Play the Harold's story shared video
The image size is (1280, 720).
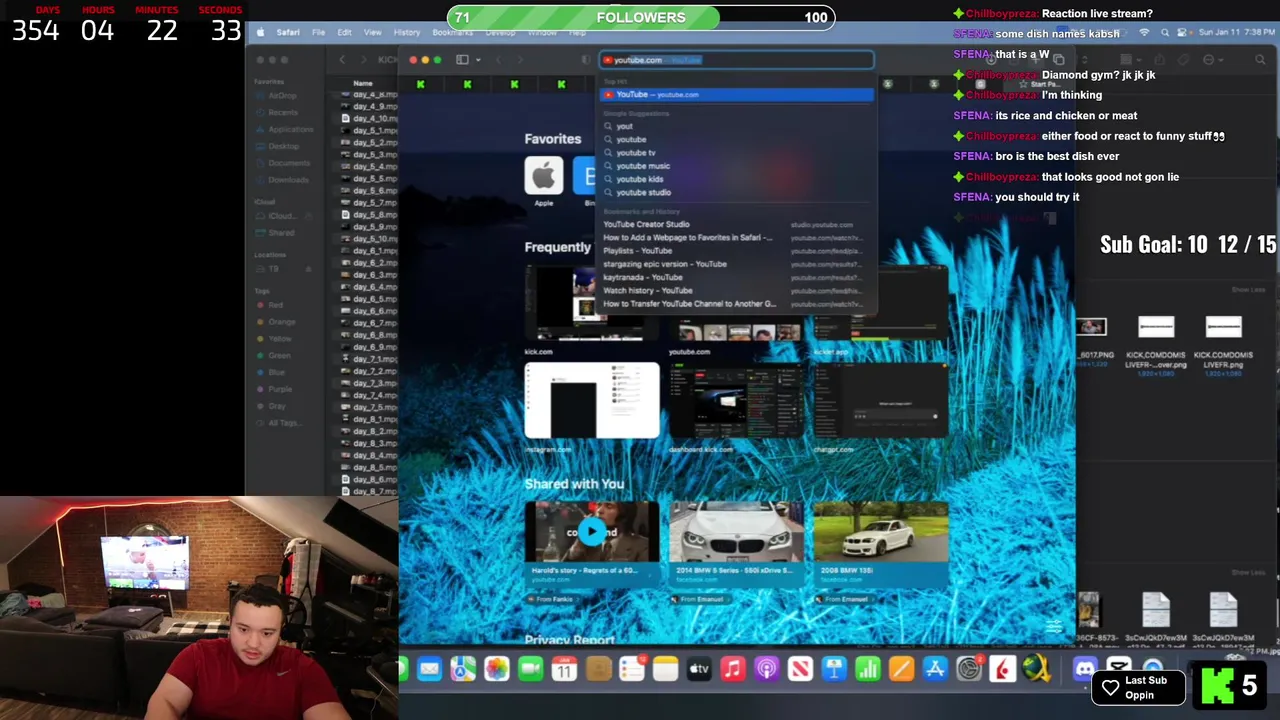click(x=592, y=533)
